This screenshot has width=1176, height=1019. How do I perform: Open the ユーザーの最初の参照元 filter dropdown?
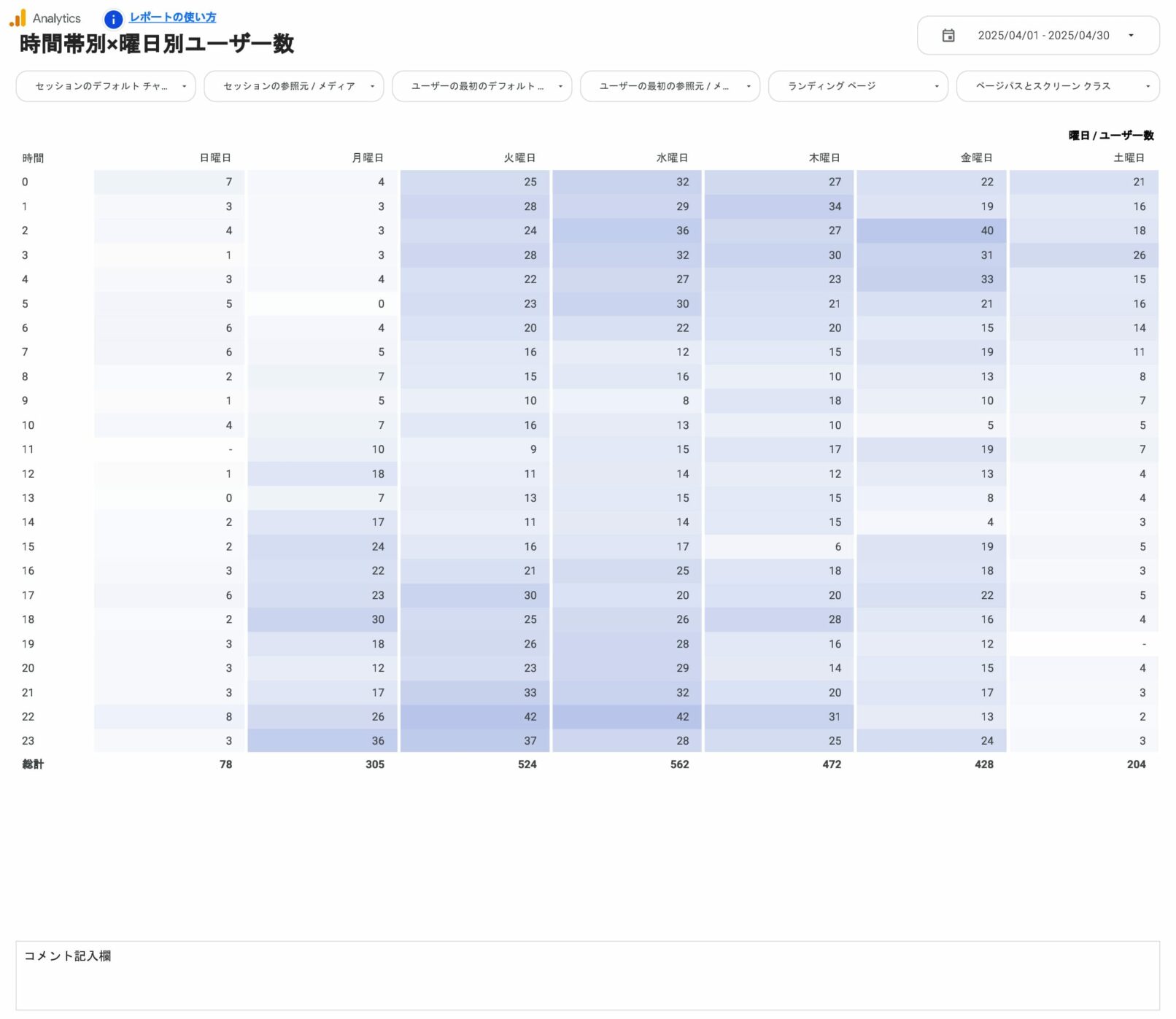(670, 86)
